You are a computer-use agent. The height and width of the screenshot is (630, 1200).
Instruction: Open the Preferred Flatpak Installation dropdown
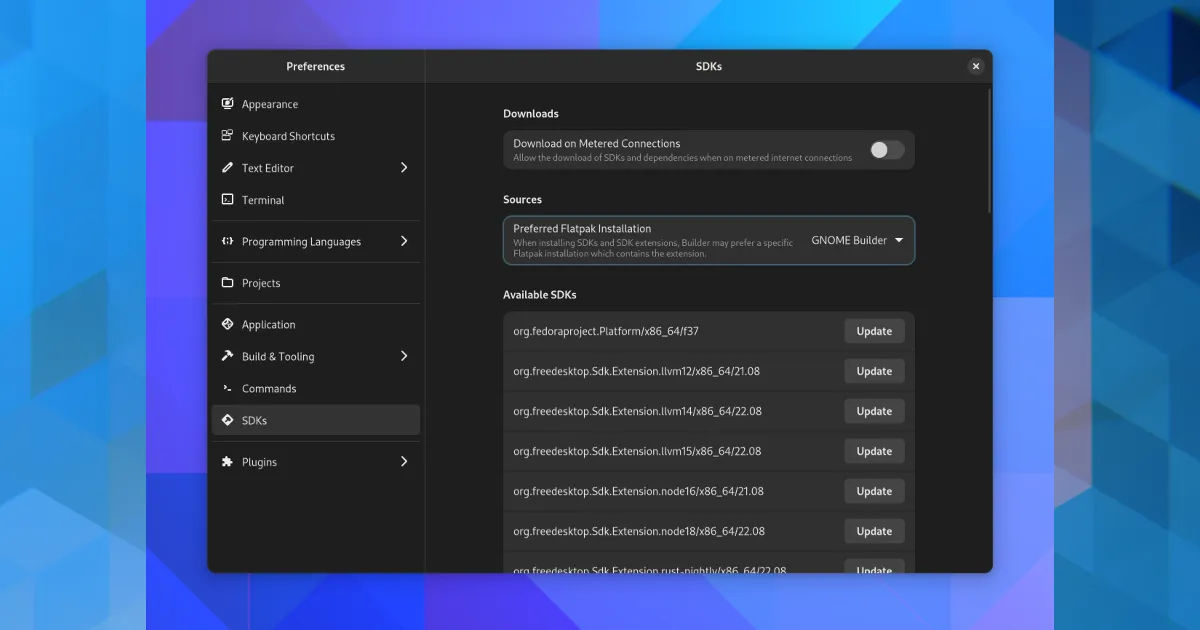click(x=857, y=241)
